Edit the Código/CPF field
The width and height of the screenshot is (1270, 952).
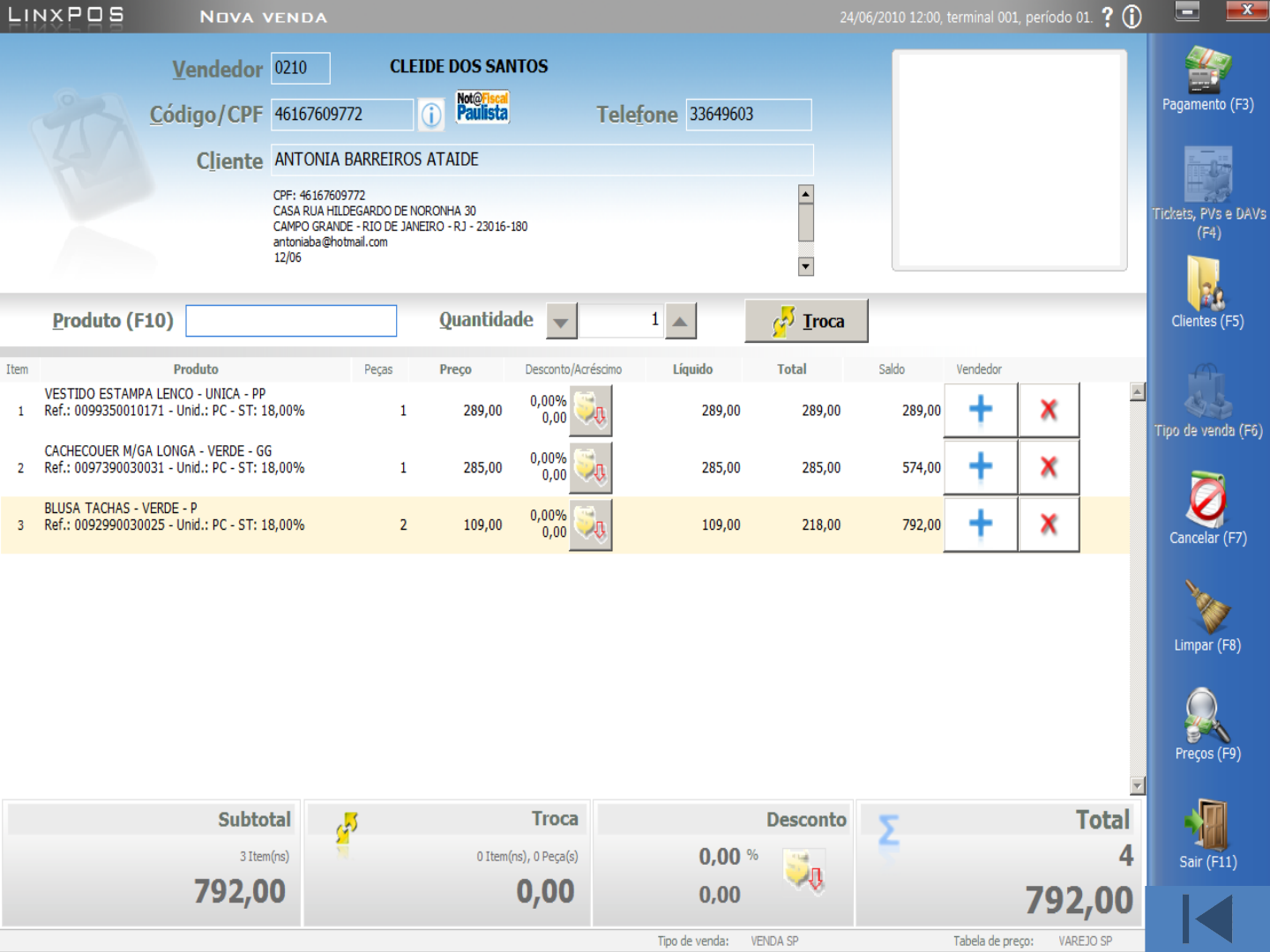[x=342, y=115]
